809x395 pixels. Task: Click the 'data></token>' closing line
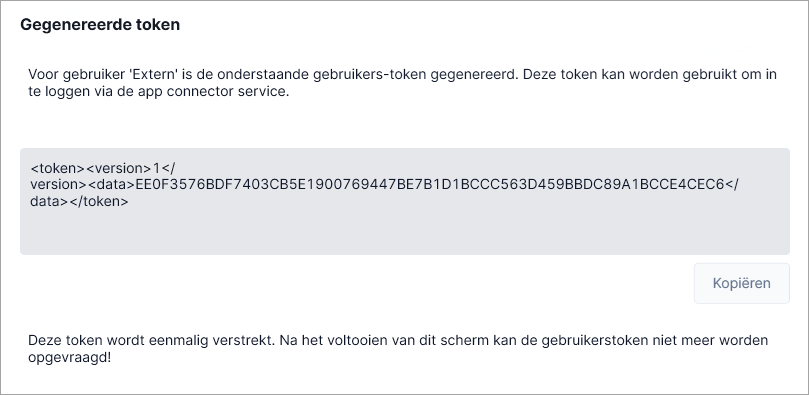(79, 202)
